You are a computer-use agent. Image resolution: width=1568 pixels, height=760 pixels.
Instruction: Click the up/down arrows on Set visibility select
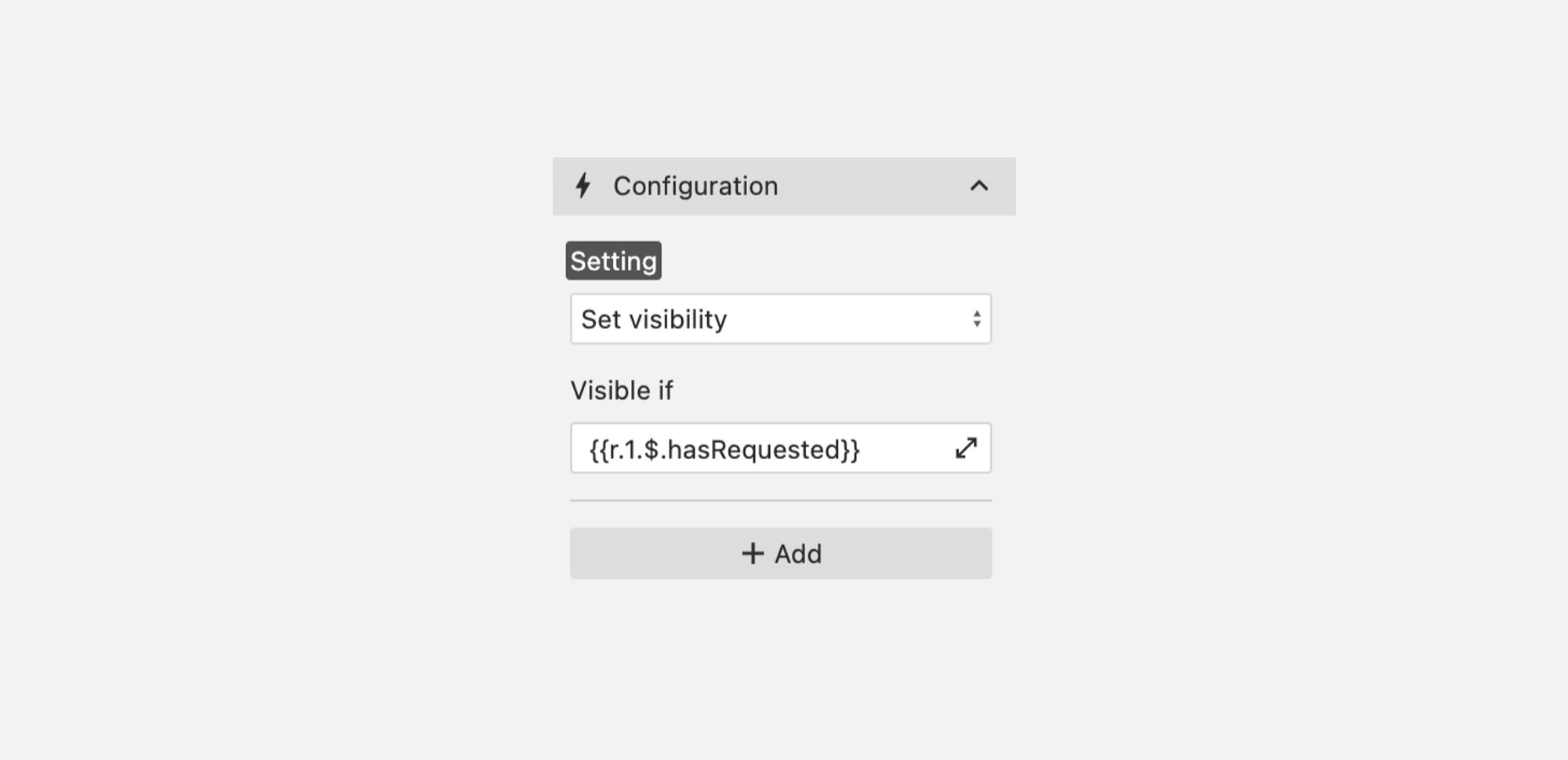click(x=977, y=319)
